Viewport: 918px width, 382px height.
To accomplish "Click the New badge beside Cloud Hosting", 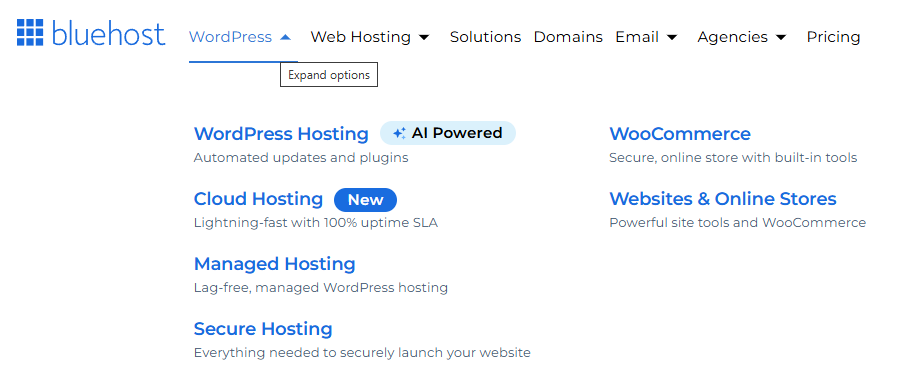I will [x=365, y=200].
